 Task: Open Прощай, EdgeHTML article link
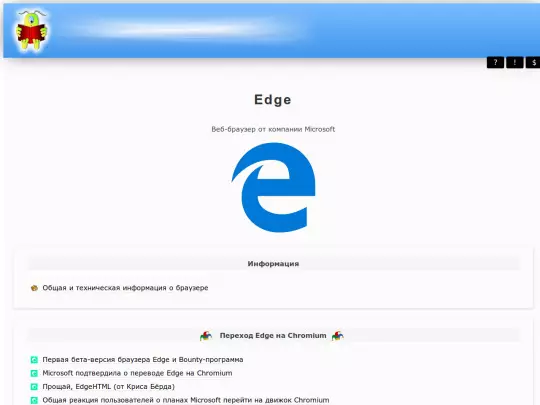[x=108, y=386]
